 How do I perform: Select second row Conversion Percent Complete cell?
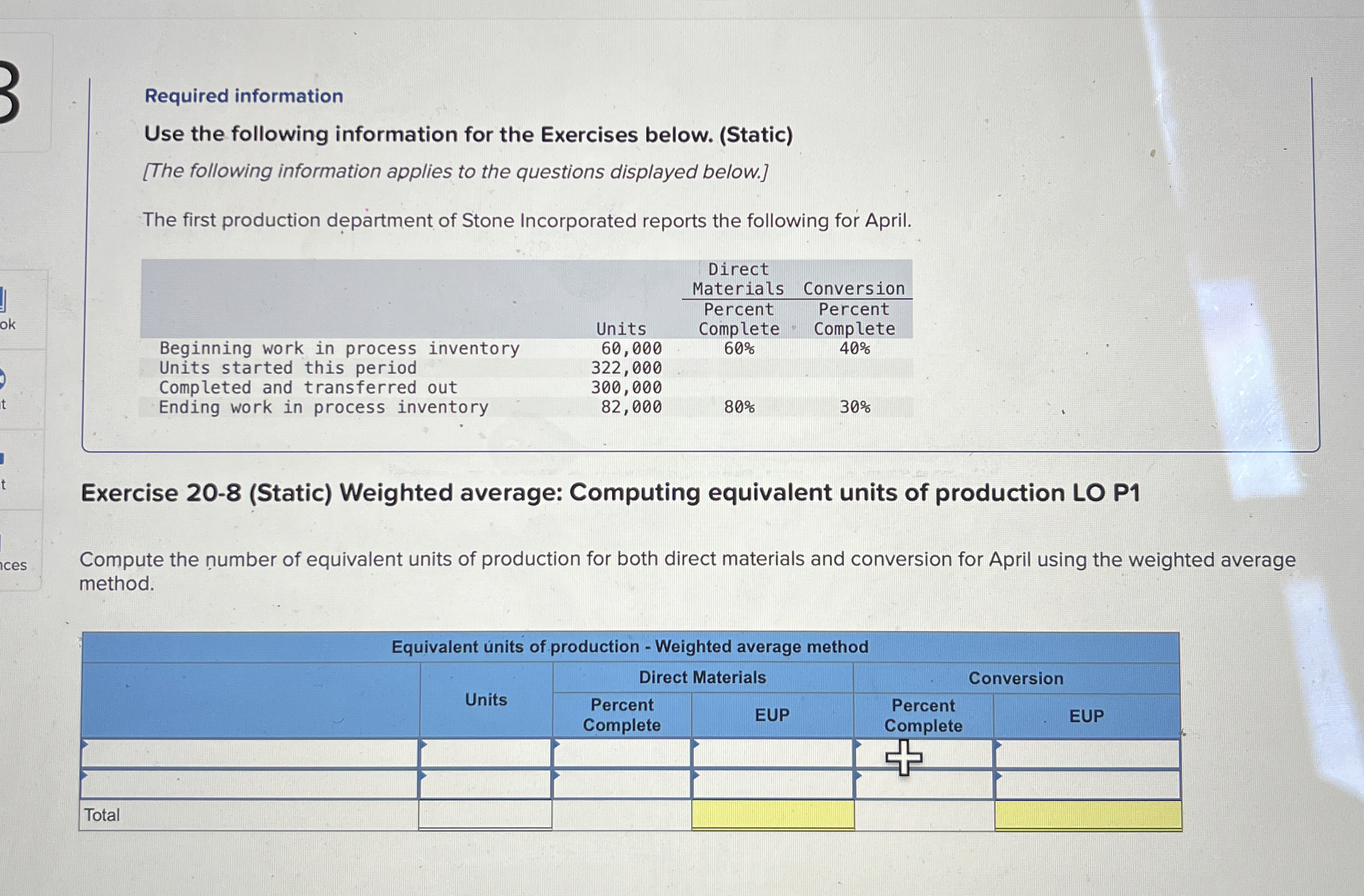[x=924, y=785]
